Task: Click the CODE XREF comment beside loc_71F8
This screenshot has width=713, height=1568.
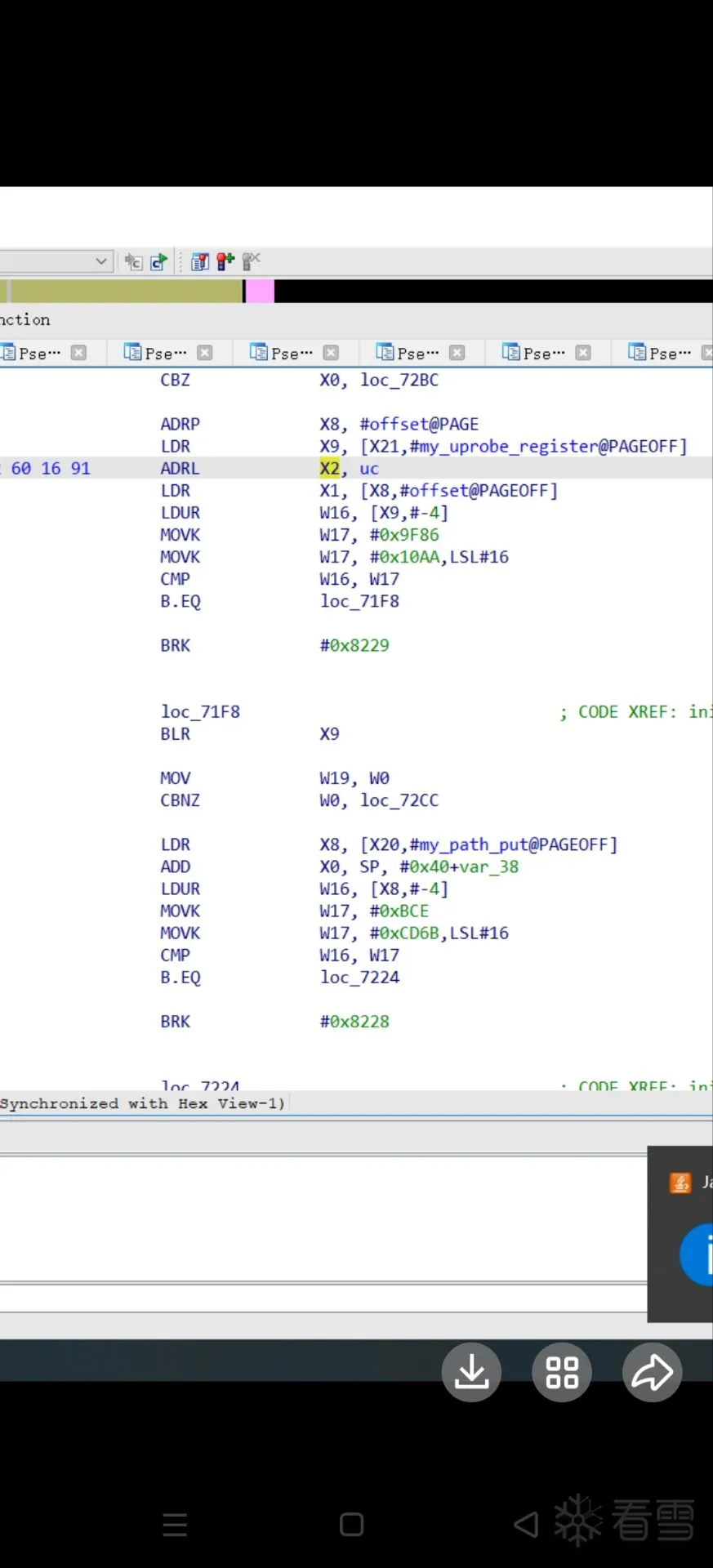Action: [636, 711]
